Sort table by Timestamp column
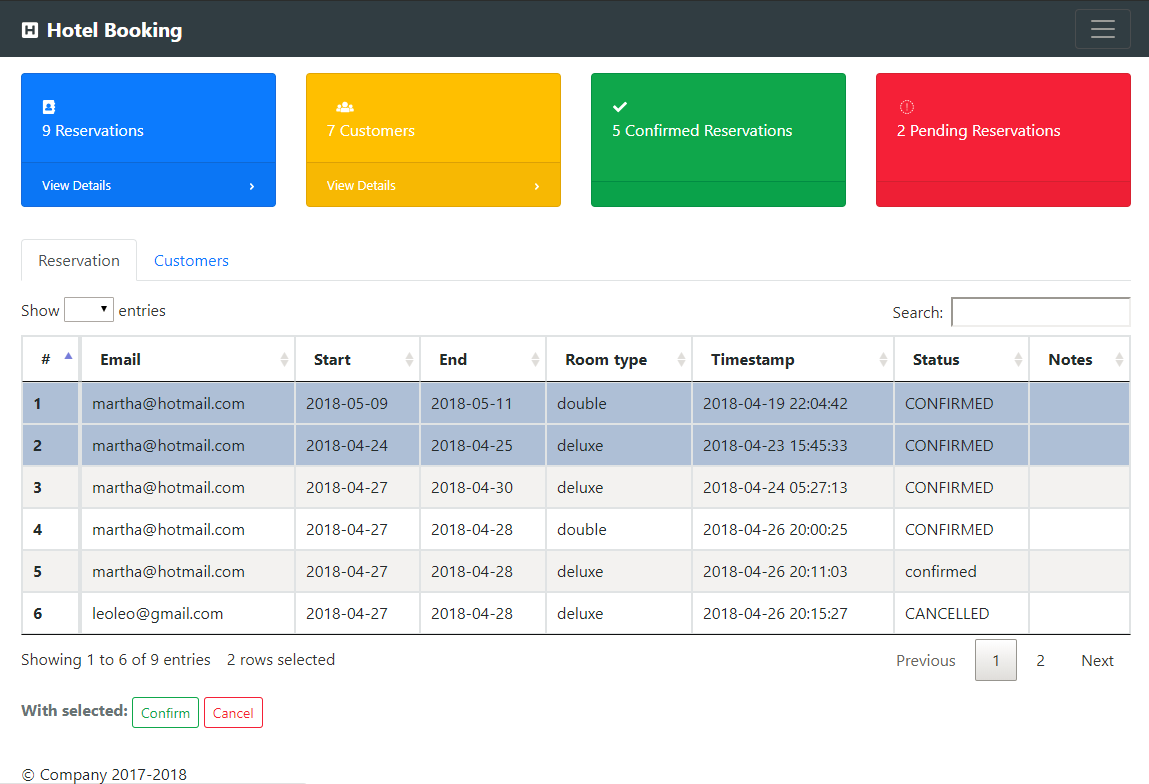The width and height of the screenshot is (1149, 784). 793,359
